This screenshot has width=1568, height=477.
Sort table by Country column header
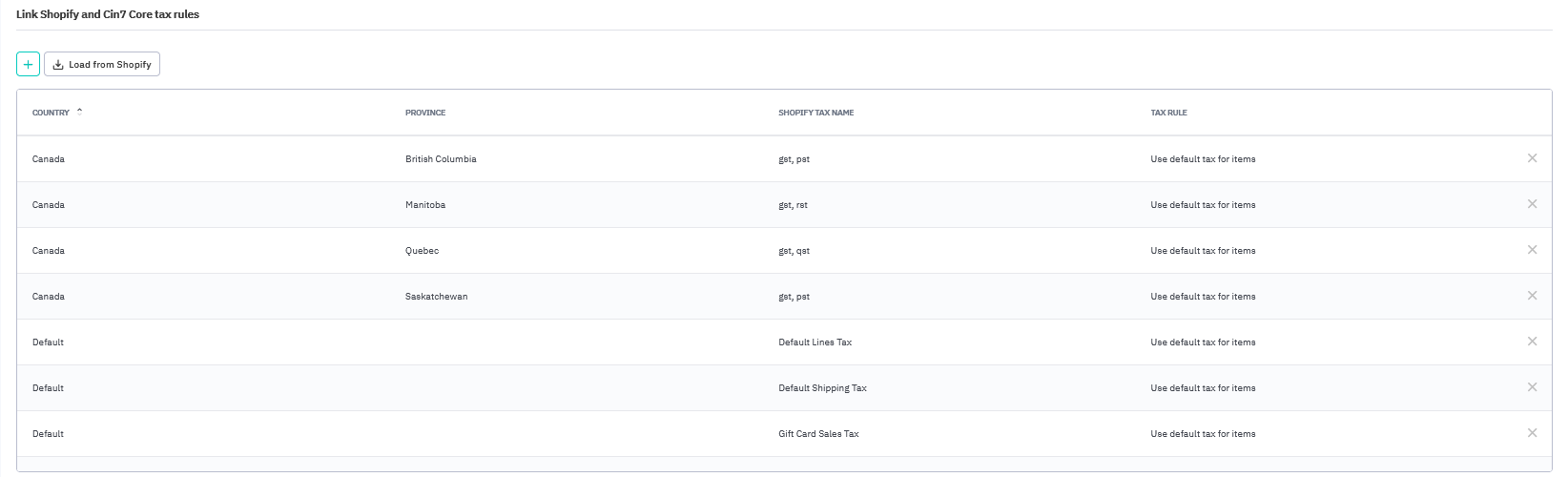[52, 113]
